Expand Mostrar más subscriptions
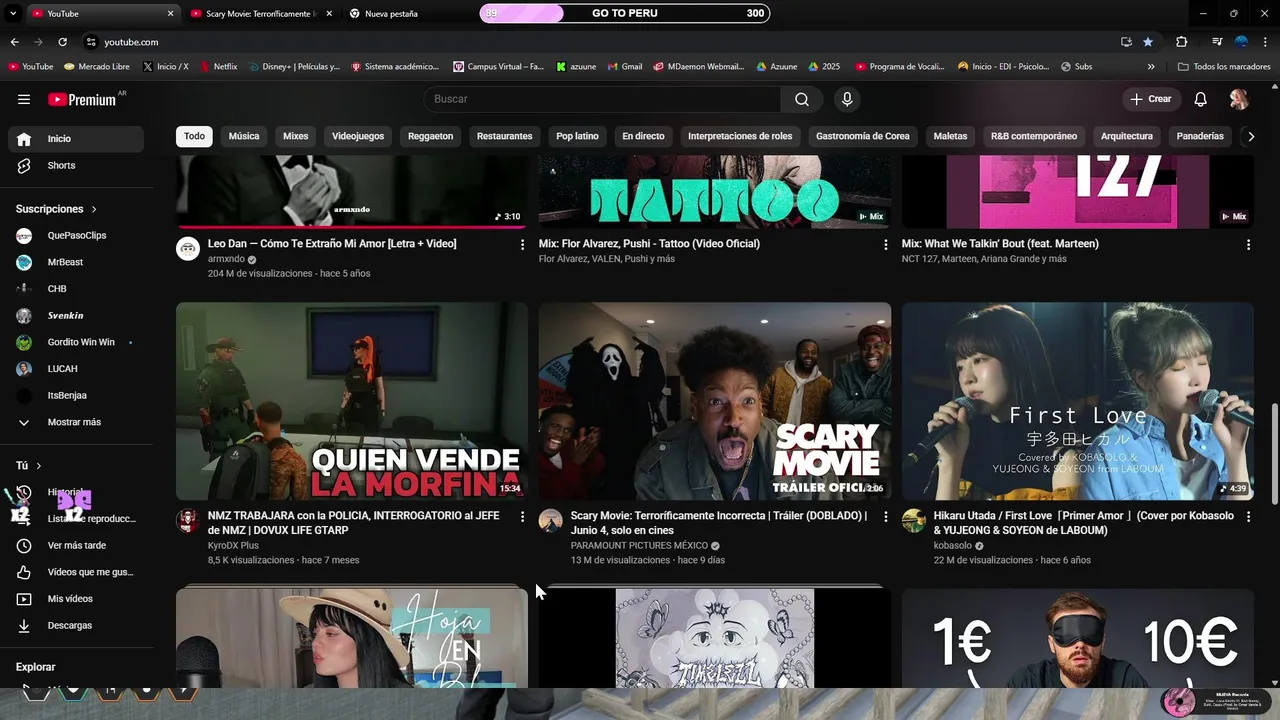The image size is (1280, 720). point(76,422)
